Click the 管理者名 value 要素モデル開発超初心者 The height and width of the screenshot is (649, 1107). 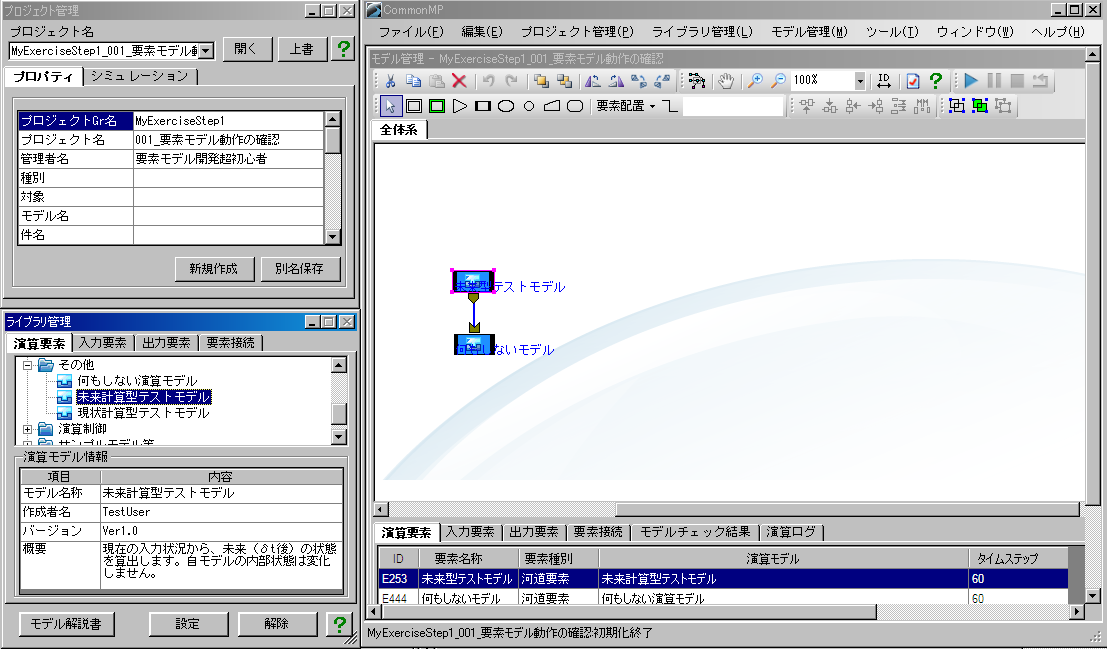pyautogui.click(x=228, y=159)
